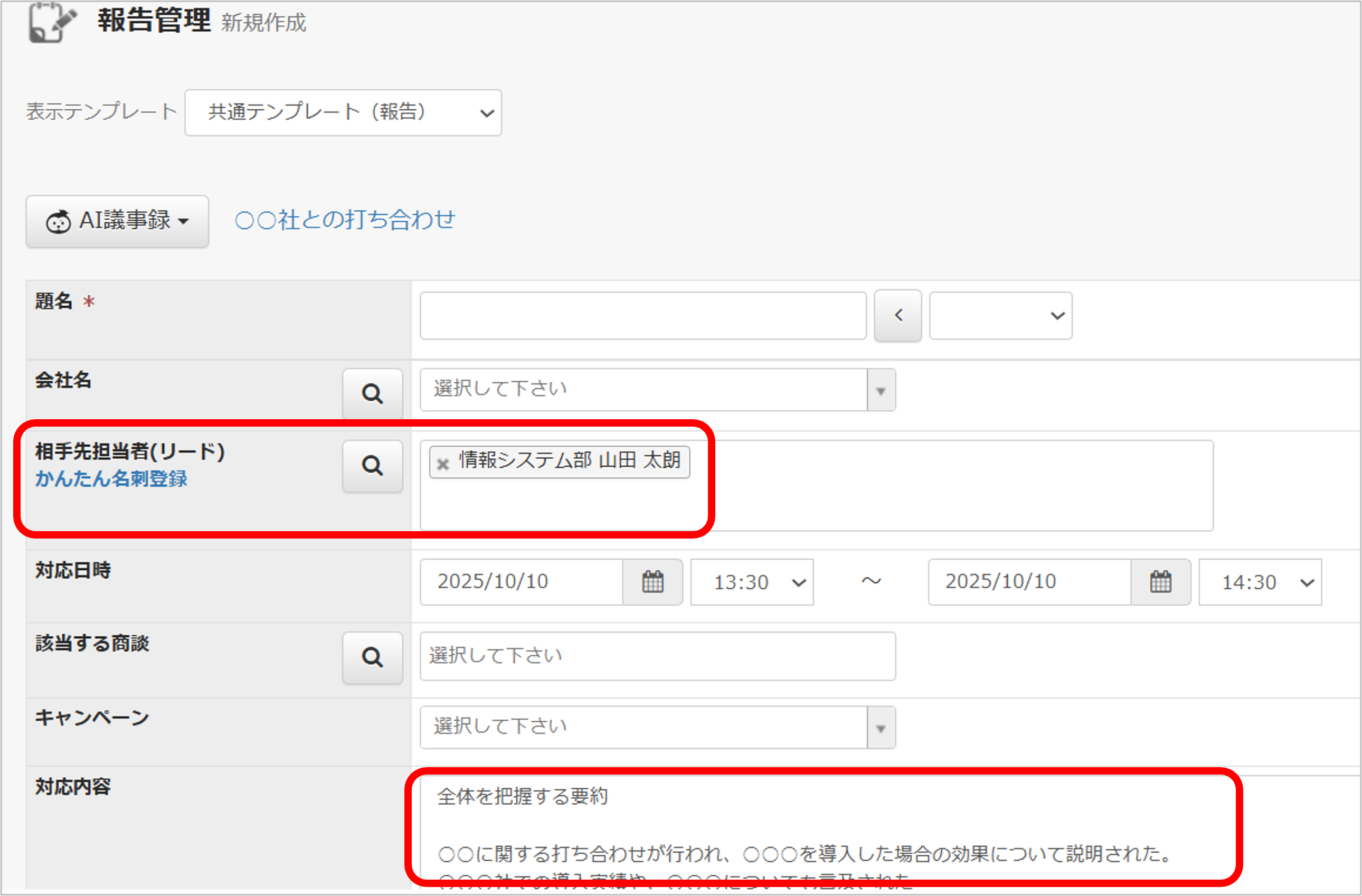Click the search icon beside 相手先担当者(リード)
Image resolution: width=1362 pixels, height=896 pixels.
[x=372, y=466]
